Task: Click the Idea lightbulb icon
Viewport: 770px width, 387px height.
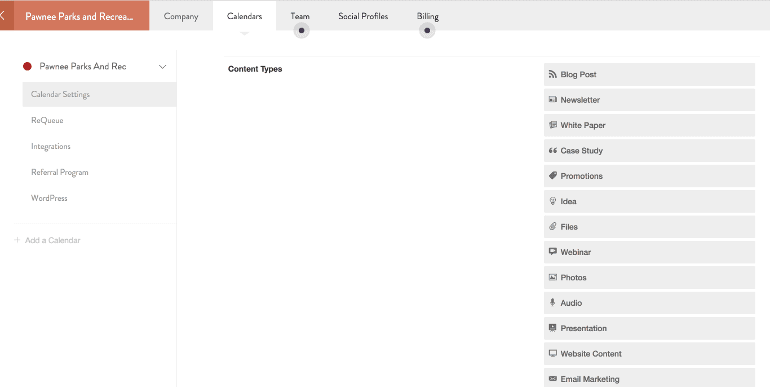Action: (552, 201)
